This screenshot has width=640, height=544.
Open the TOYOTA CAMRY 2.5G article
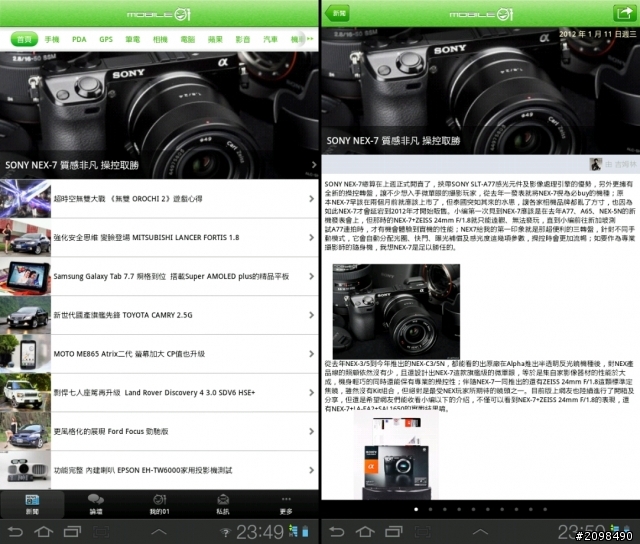[x=159, y=315]
